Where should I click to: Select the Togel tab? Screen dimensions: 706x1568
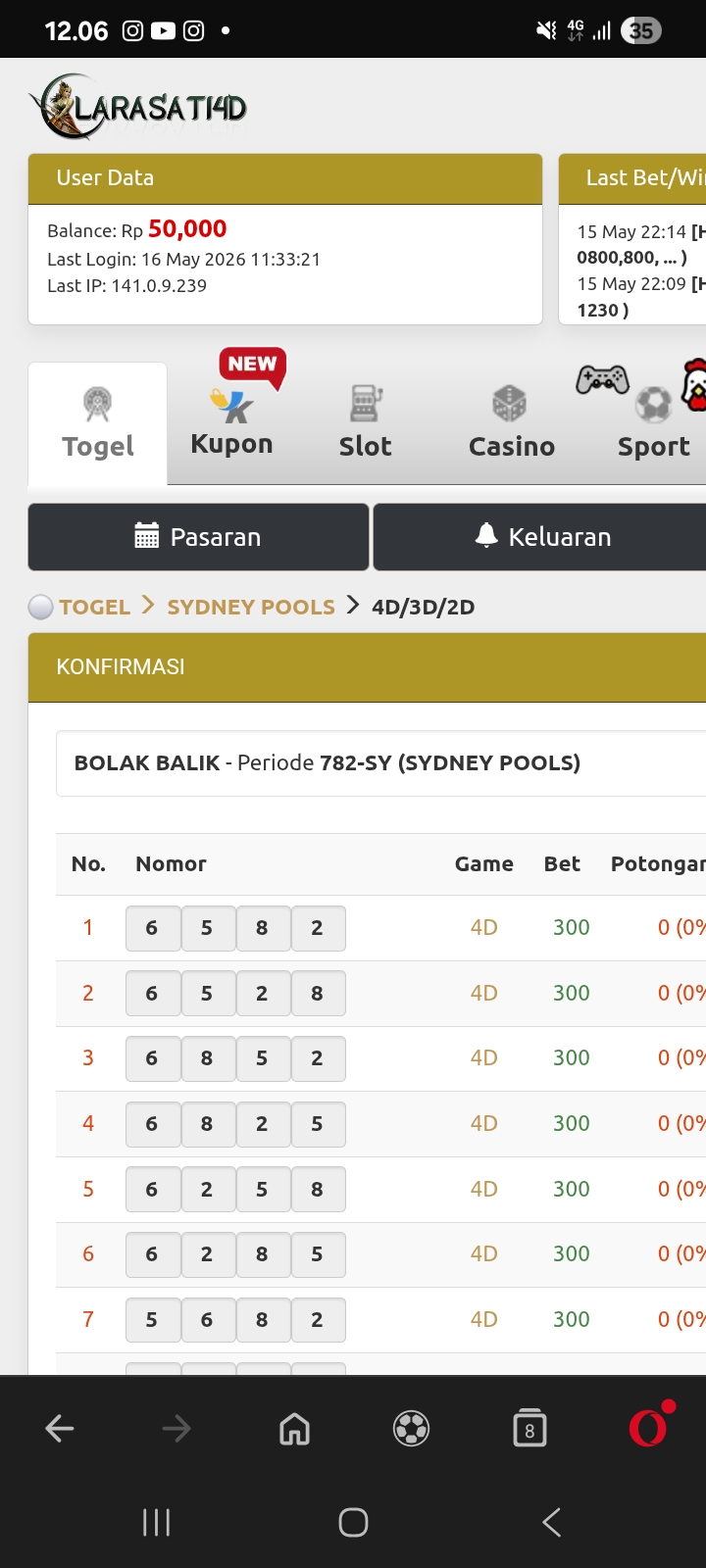[98, 423]
